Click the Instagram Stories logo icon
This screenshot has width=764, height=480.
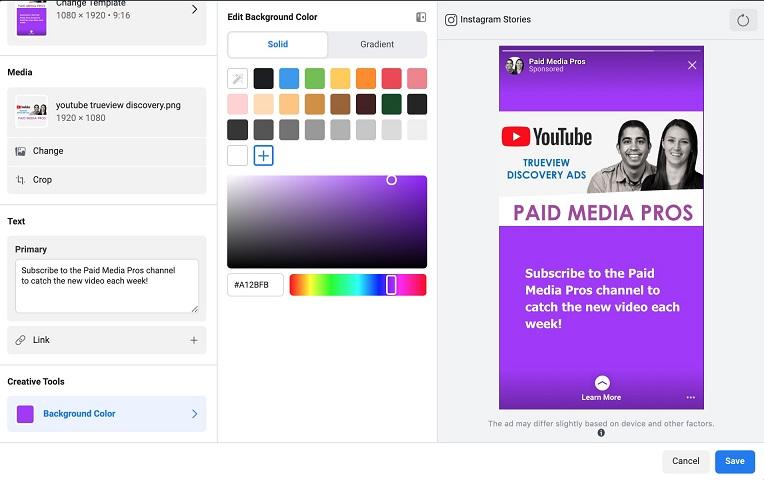(451, 20)
